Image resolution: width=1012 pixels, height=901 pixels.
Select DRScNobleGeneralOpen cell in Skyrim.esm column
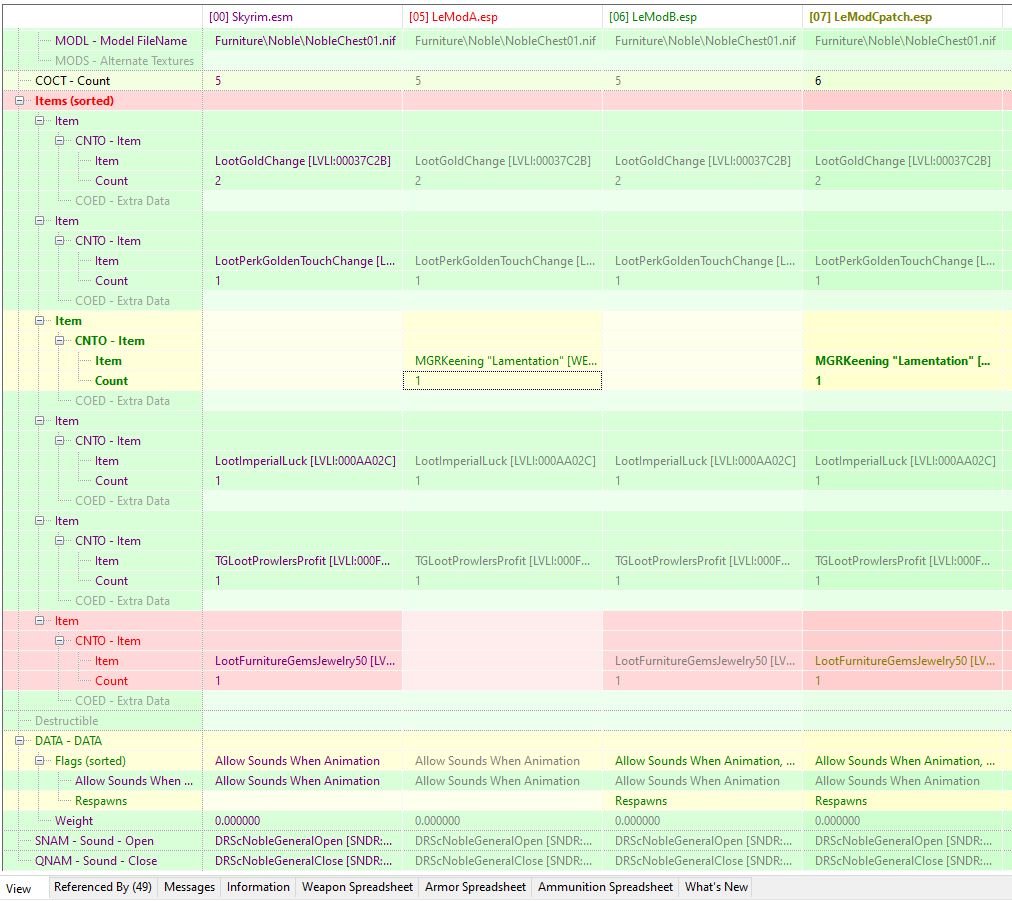point(302,841)
